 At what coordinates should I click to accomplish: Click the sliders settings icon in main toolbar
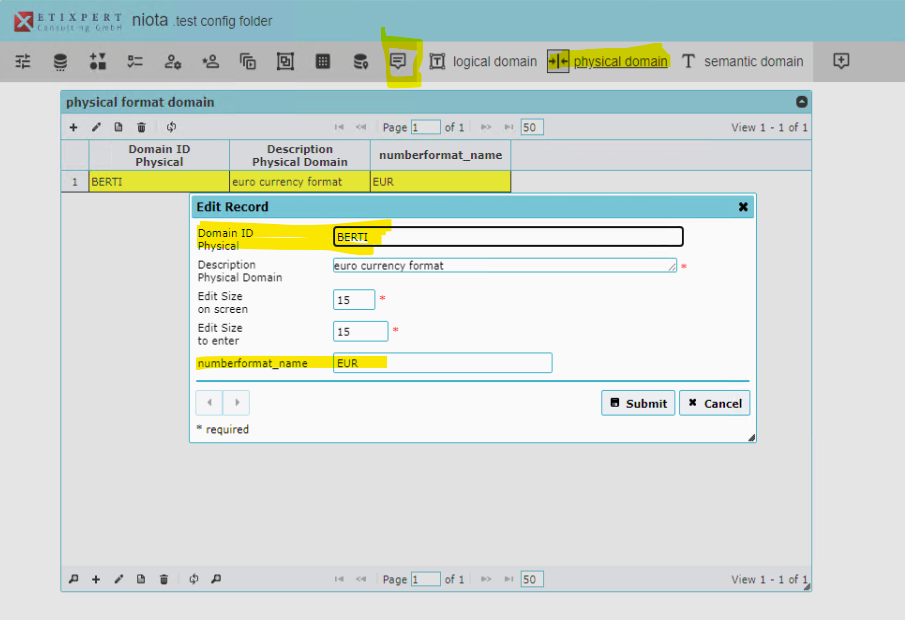pyautogui.click(x=23, y=62)
